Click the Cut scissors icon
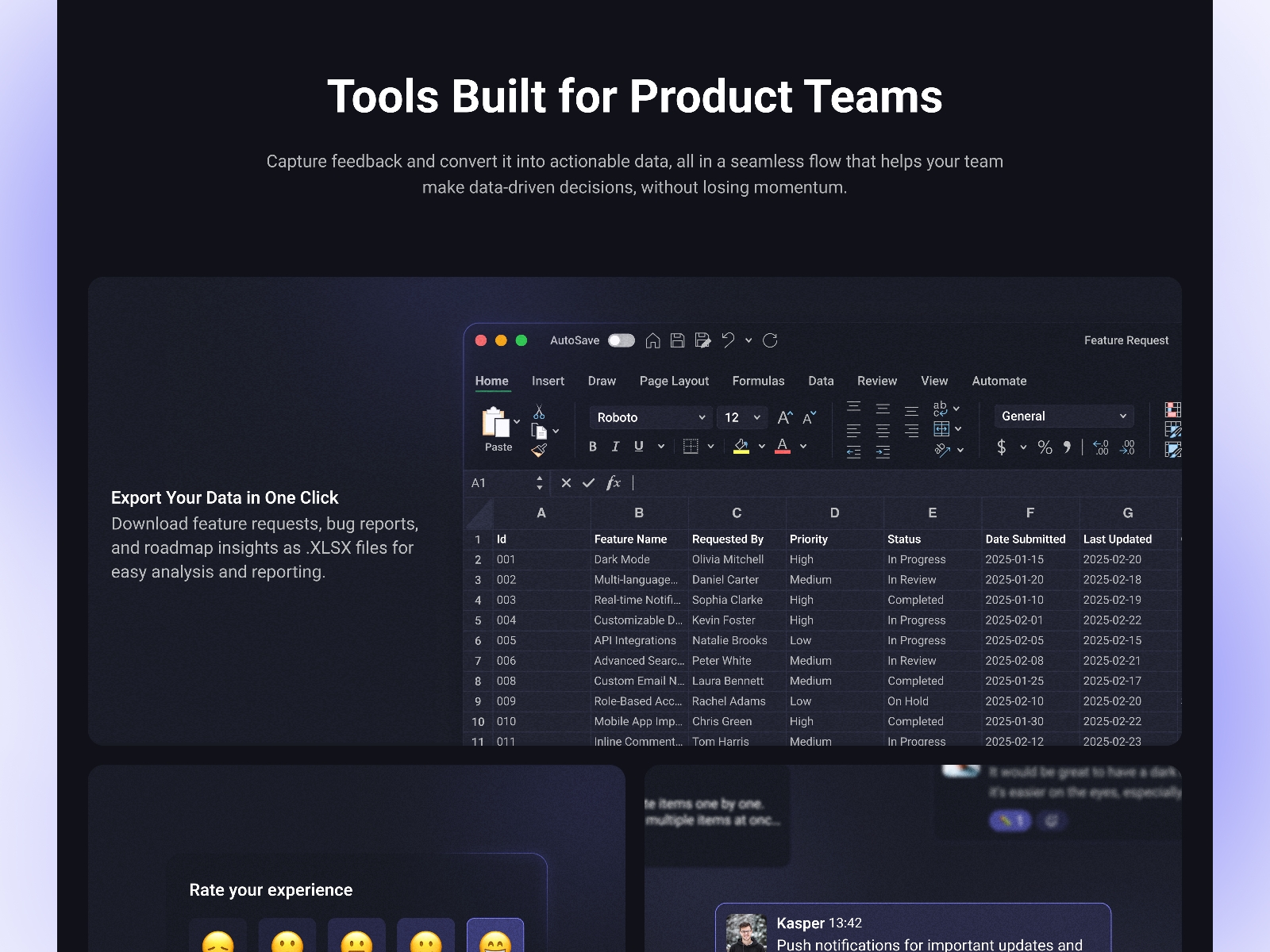 point(539,412)
